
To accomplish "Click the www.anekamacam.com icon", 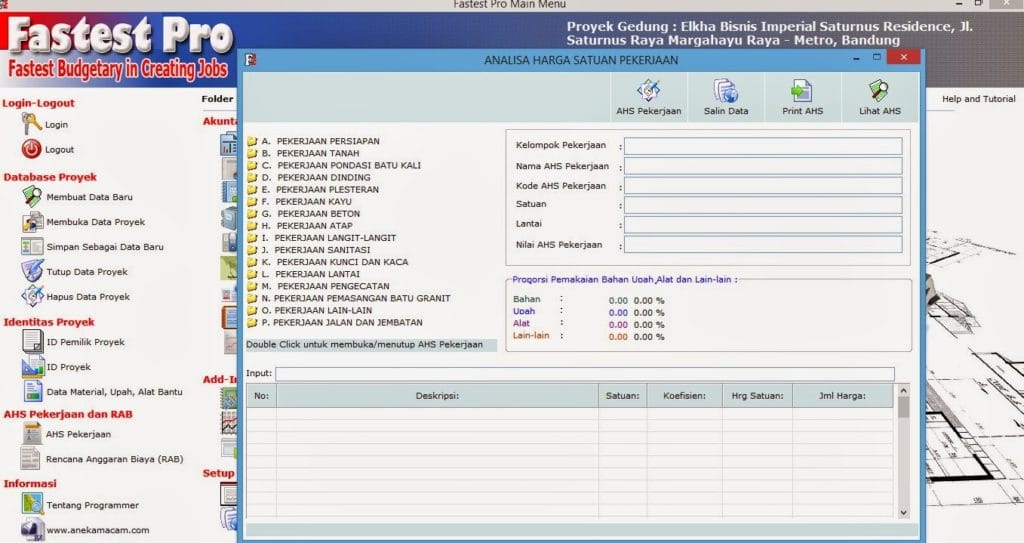I will (x=32, y=529).
